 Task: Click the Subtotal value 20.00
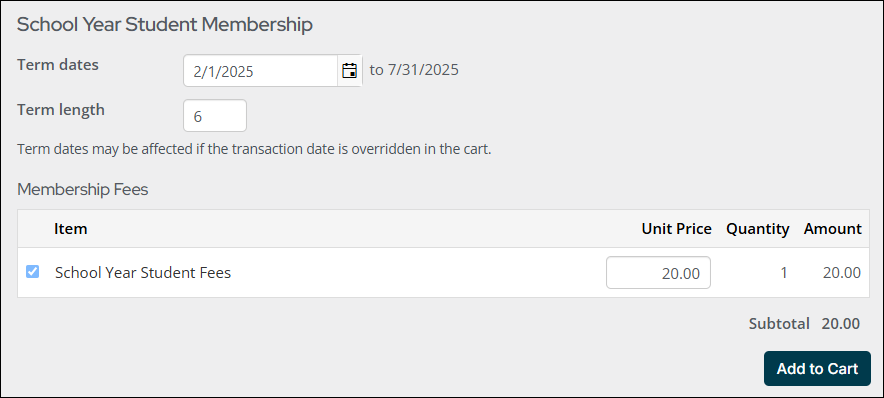pos(841,324)
